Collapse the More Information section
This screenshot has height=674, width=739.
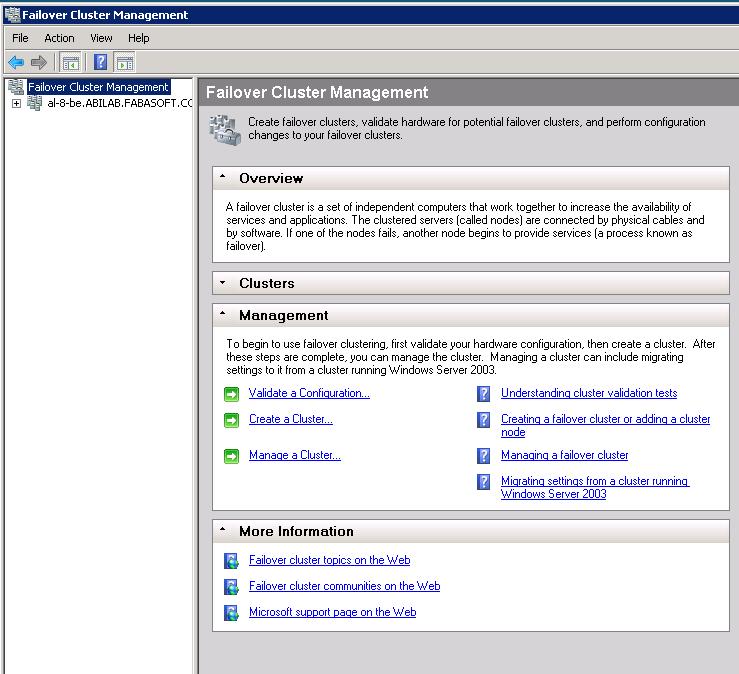pos(223,531)
